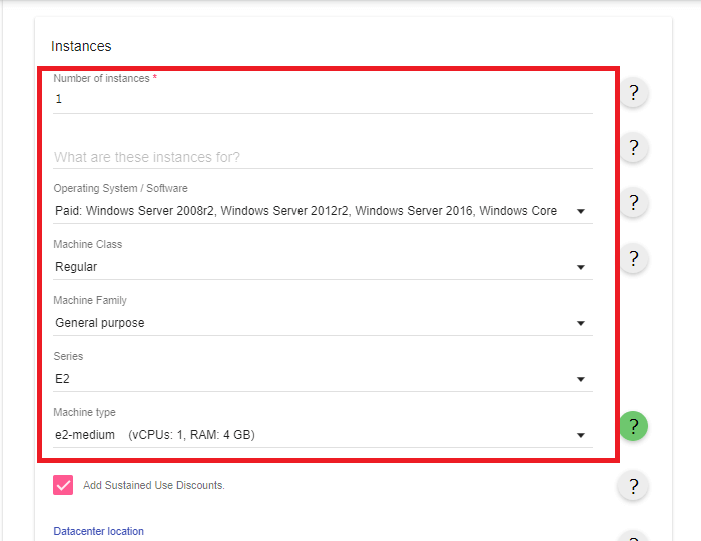The height and width of the screenshot is (541, 701).
Task: Show the Machine Class help tooltip
Action: pos(633,258)
